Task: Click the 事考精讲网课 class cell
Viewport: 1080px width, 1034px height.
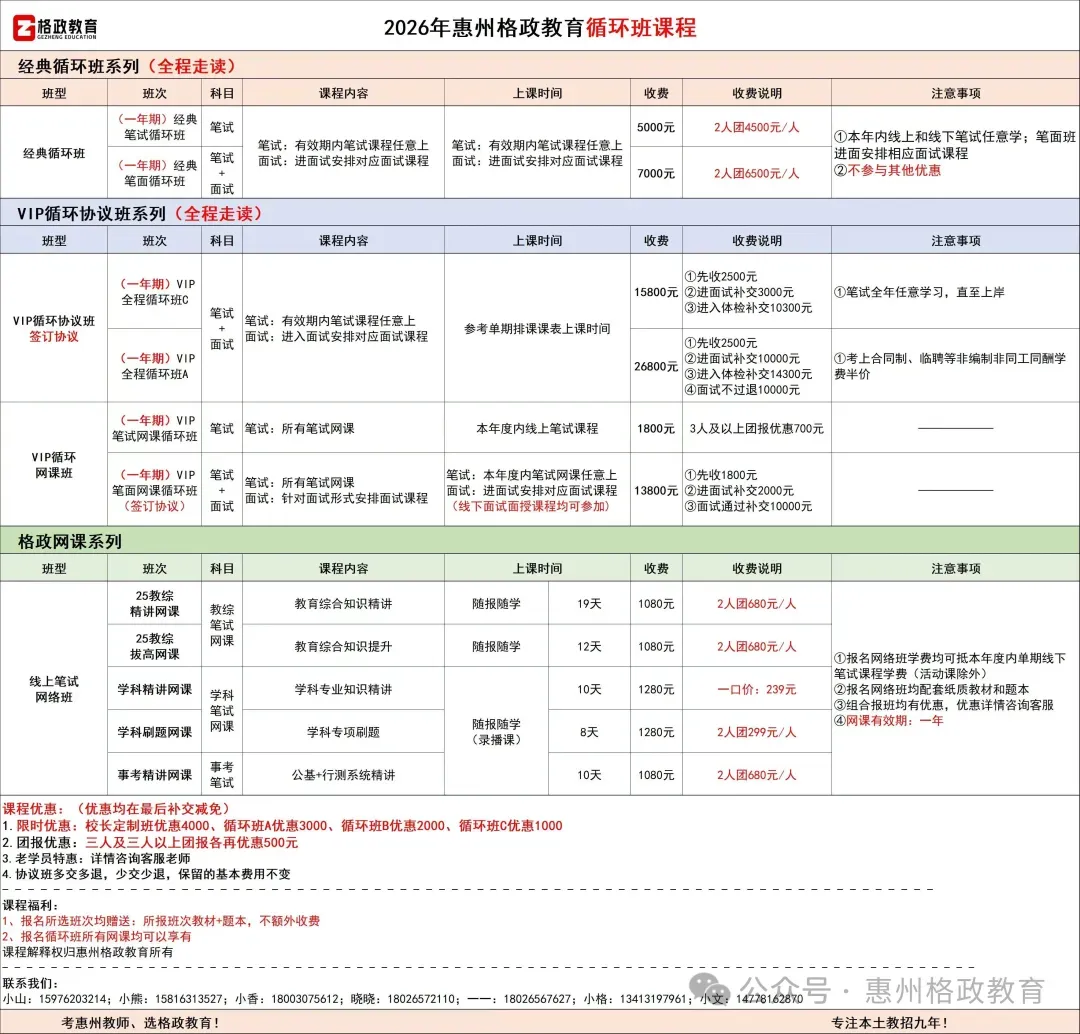Action: point(155,774)
